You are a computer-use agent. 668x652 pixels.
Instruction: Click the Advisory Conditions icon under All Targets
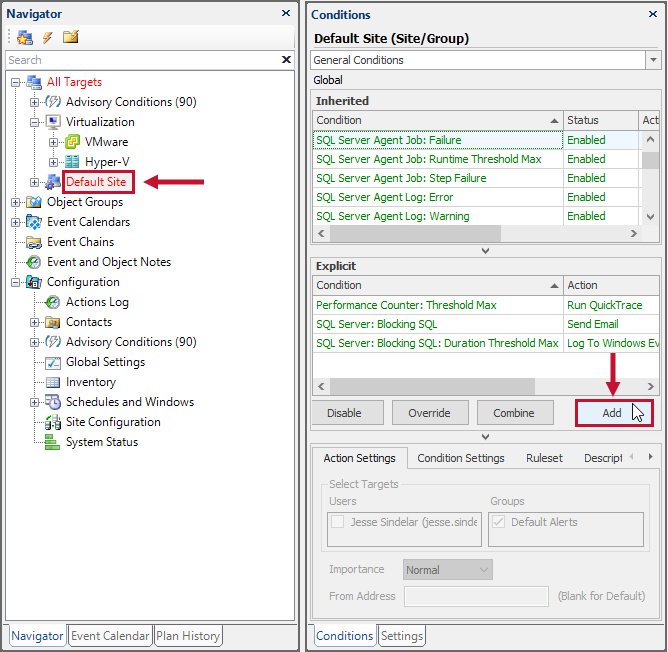pyautogui.click(x=53, y=102)
